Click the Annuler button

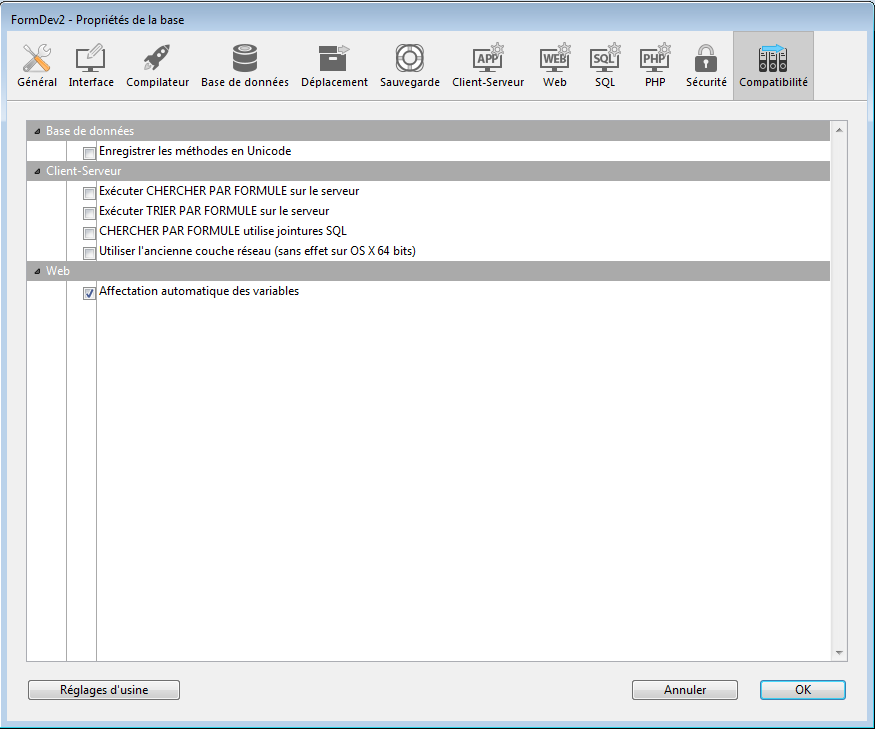tap(685, 690)
